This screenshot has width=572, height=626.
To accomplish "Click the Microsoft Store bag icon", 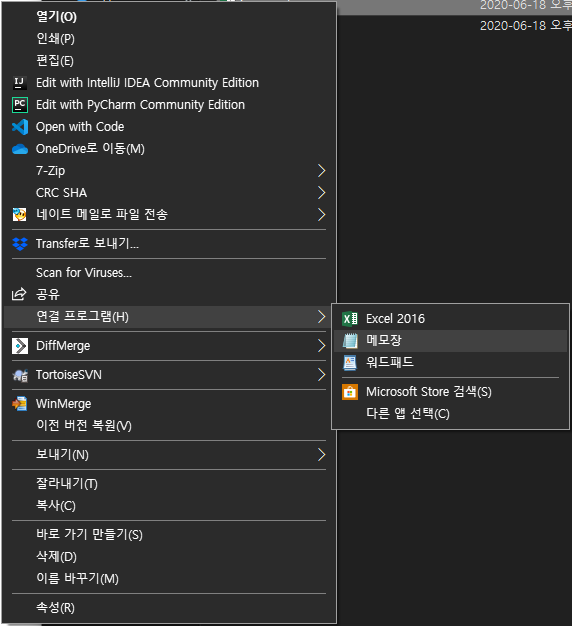I will click(x=350, y=392).
